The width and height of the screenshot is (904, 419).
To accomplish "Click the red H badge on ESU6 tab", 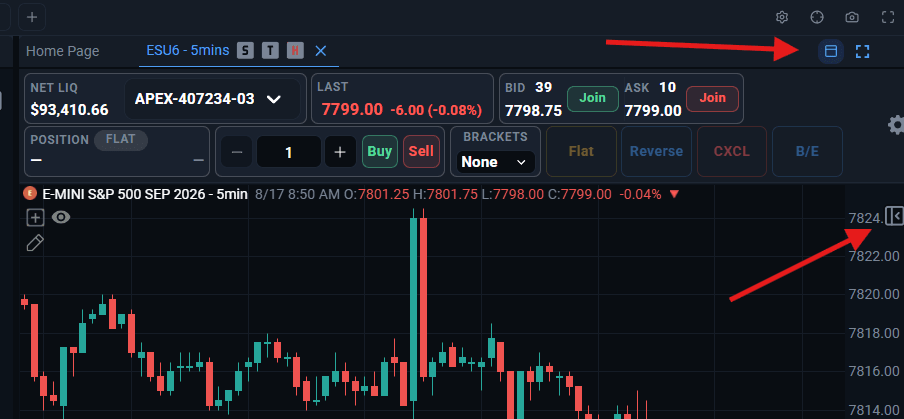I will 295,51.
